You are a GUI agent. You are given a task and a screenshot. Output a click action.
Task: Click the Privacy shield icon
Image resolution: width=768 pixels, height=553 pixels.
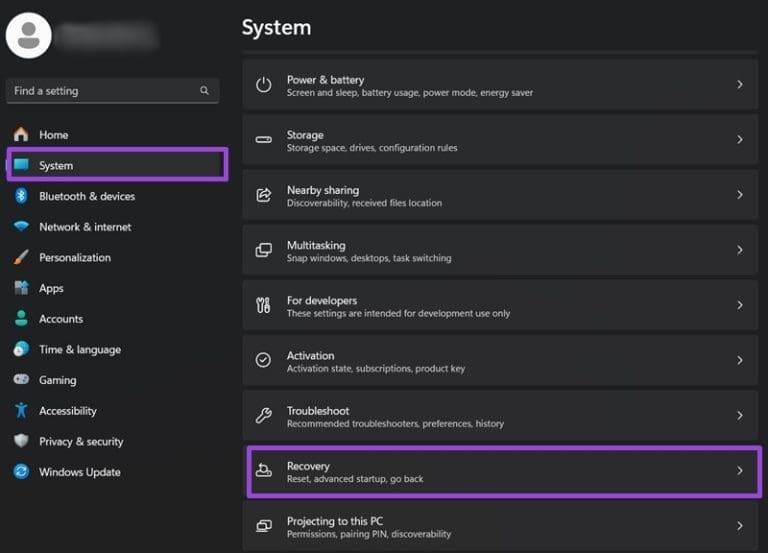pyautogui.click(x=21, y=441)
